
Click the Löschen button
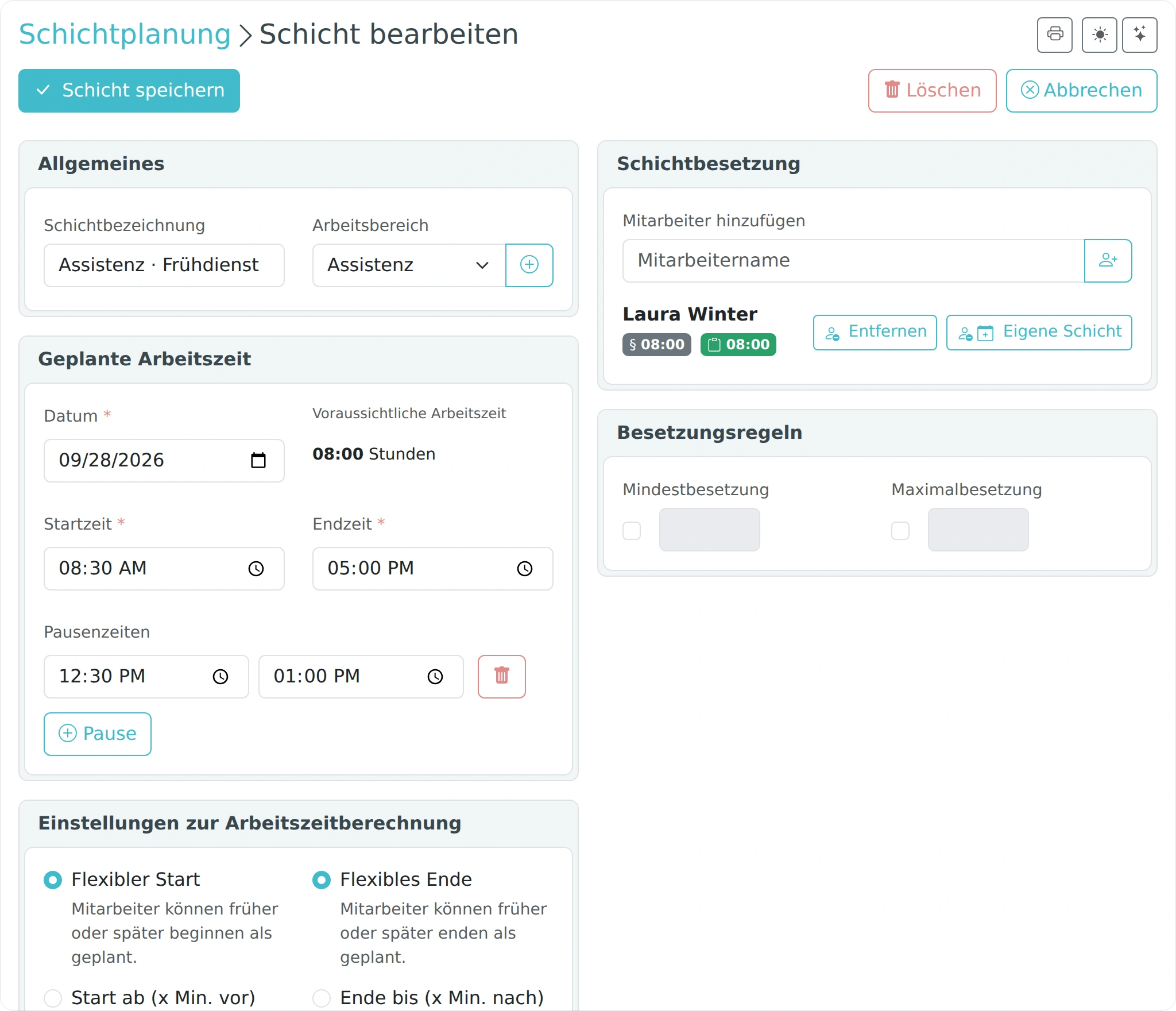point(932,91)
